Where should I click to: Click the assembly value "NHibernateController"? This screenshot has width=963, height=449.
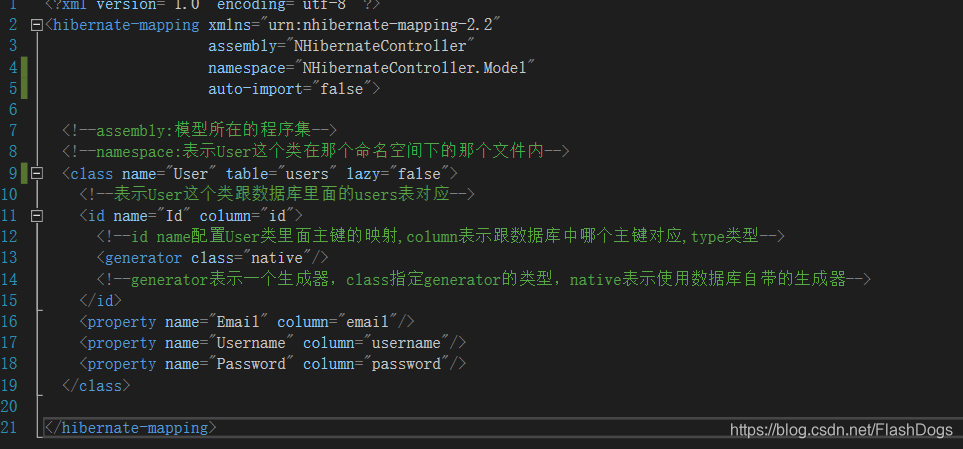tap(380, 47)
